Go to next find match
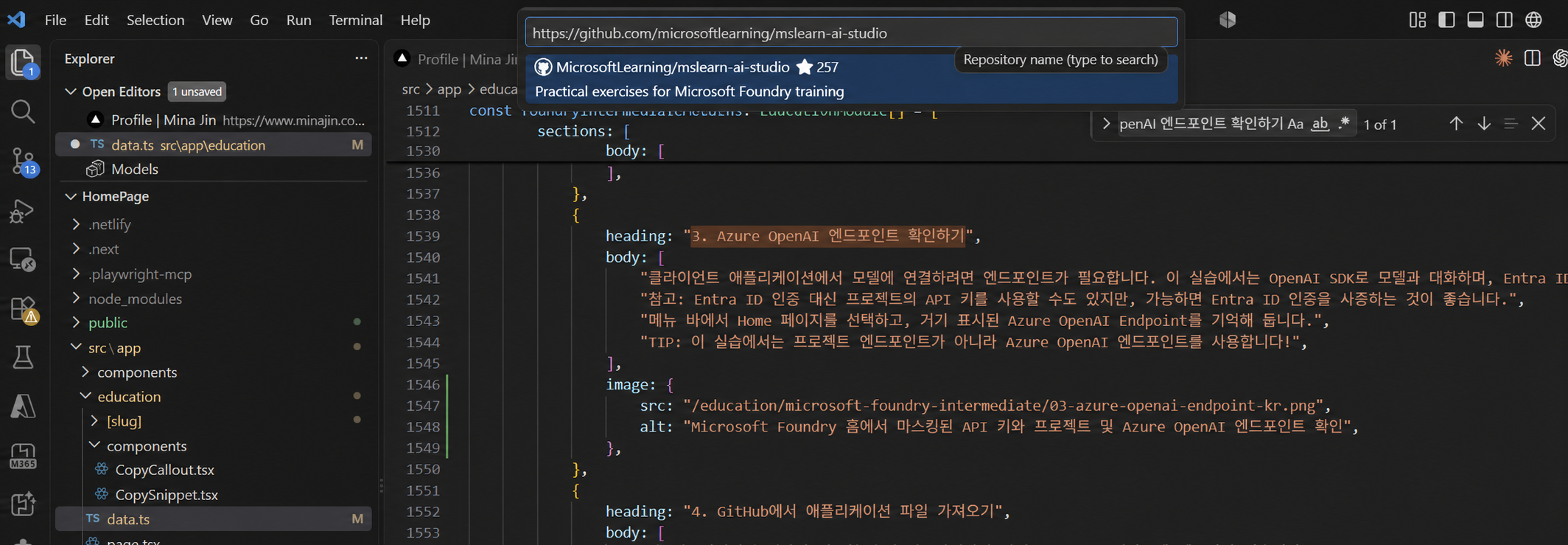 1483,124
